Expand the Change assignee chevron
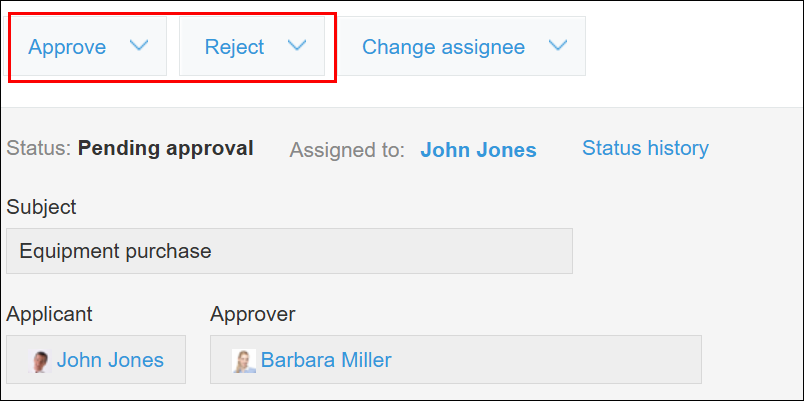The width and height of the screenshot is (804, 401). click(558, 46)
